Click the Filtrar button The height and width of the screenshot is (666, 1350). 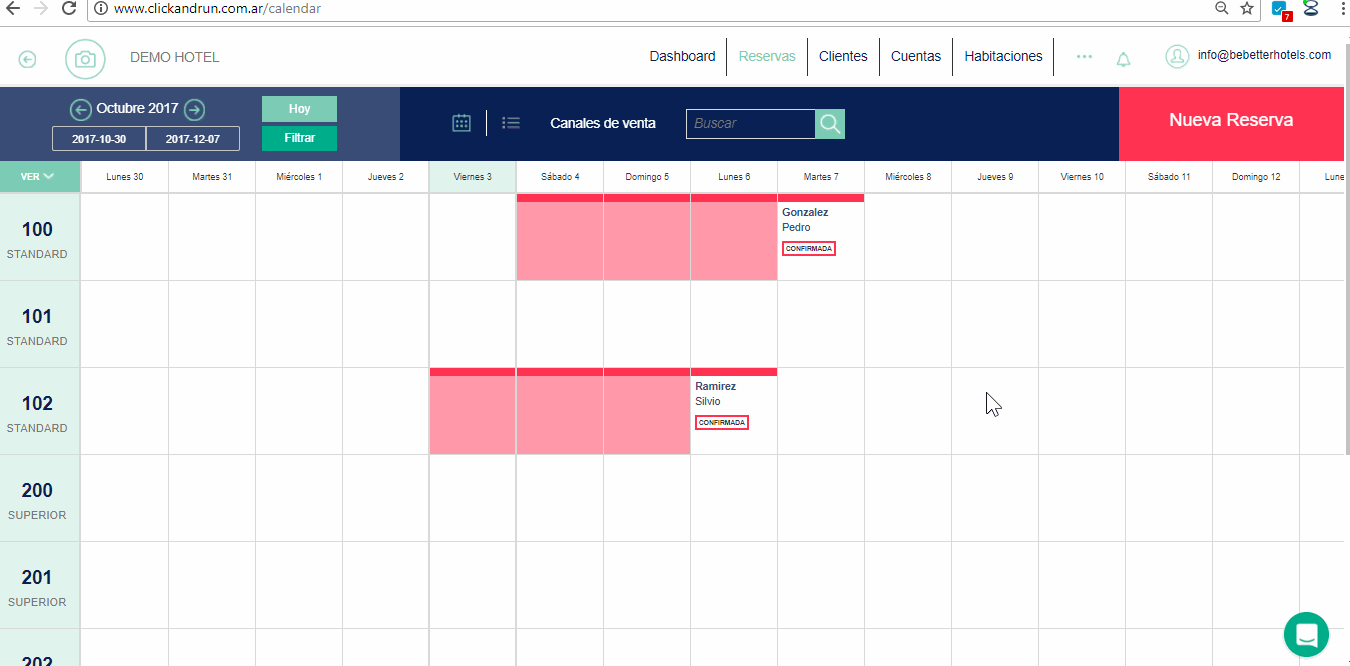(x=299, y=138)
